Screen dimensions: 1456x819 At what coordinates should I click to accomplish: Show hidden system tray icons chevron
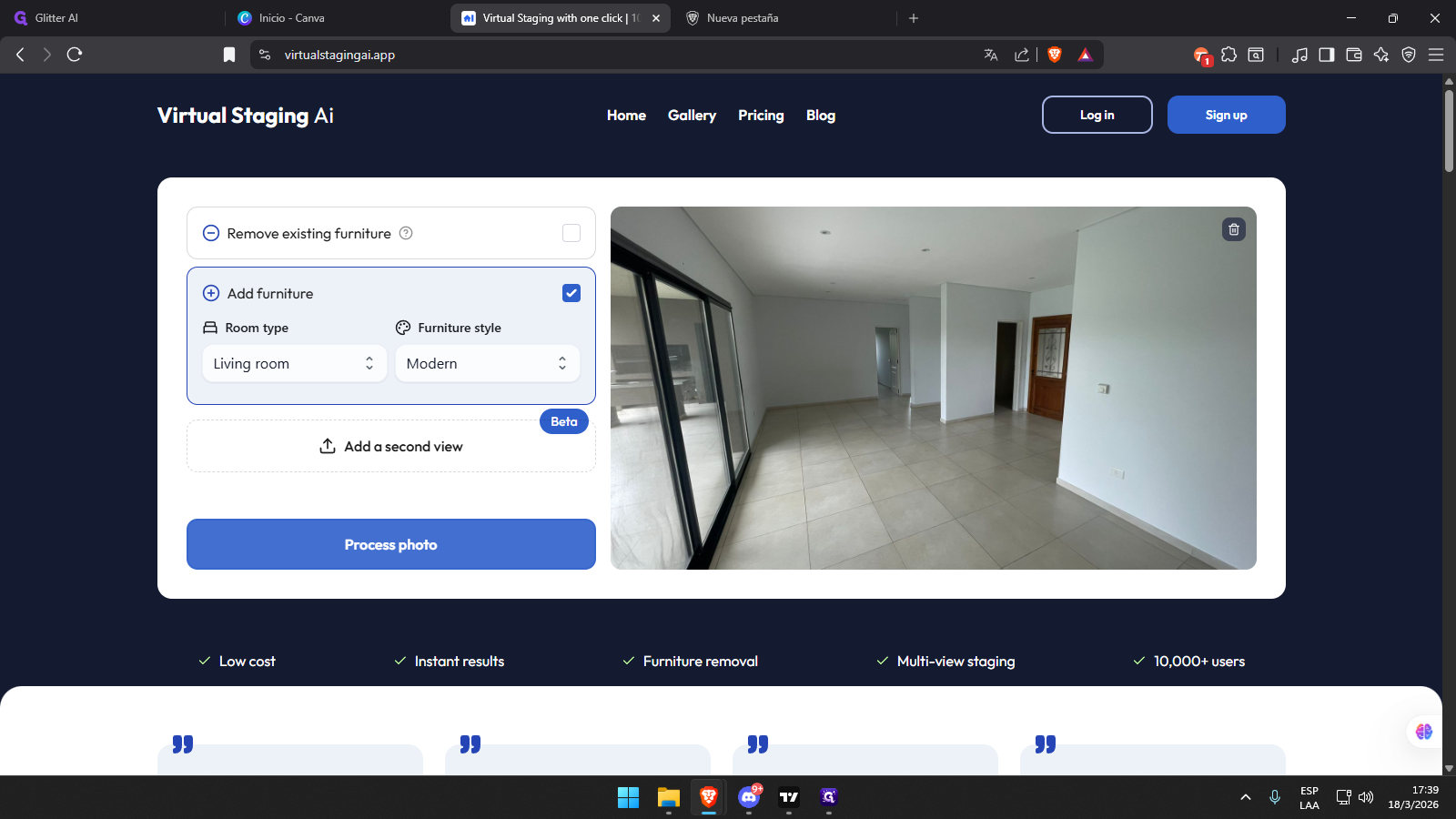(1245, 797)
